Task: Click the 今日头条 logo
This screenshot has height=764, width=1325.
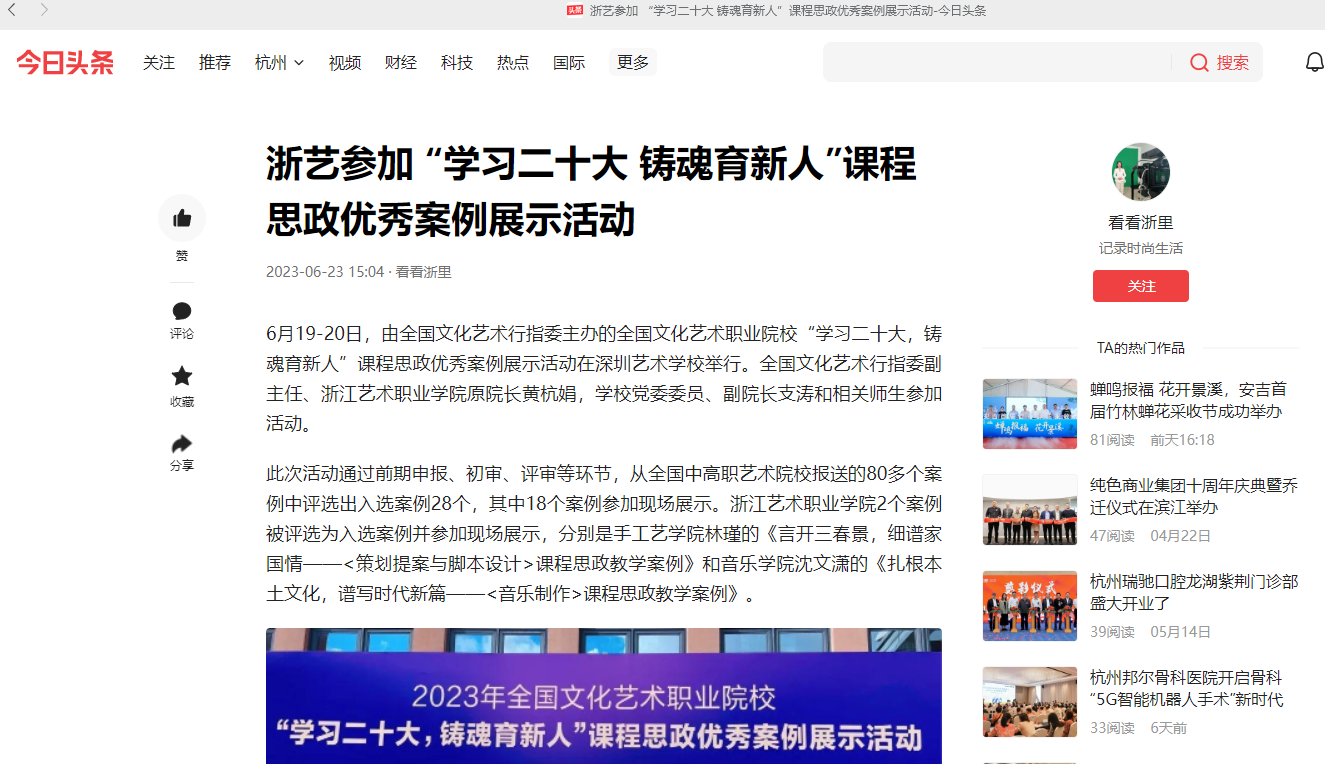Action: 65,62
